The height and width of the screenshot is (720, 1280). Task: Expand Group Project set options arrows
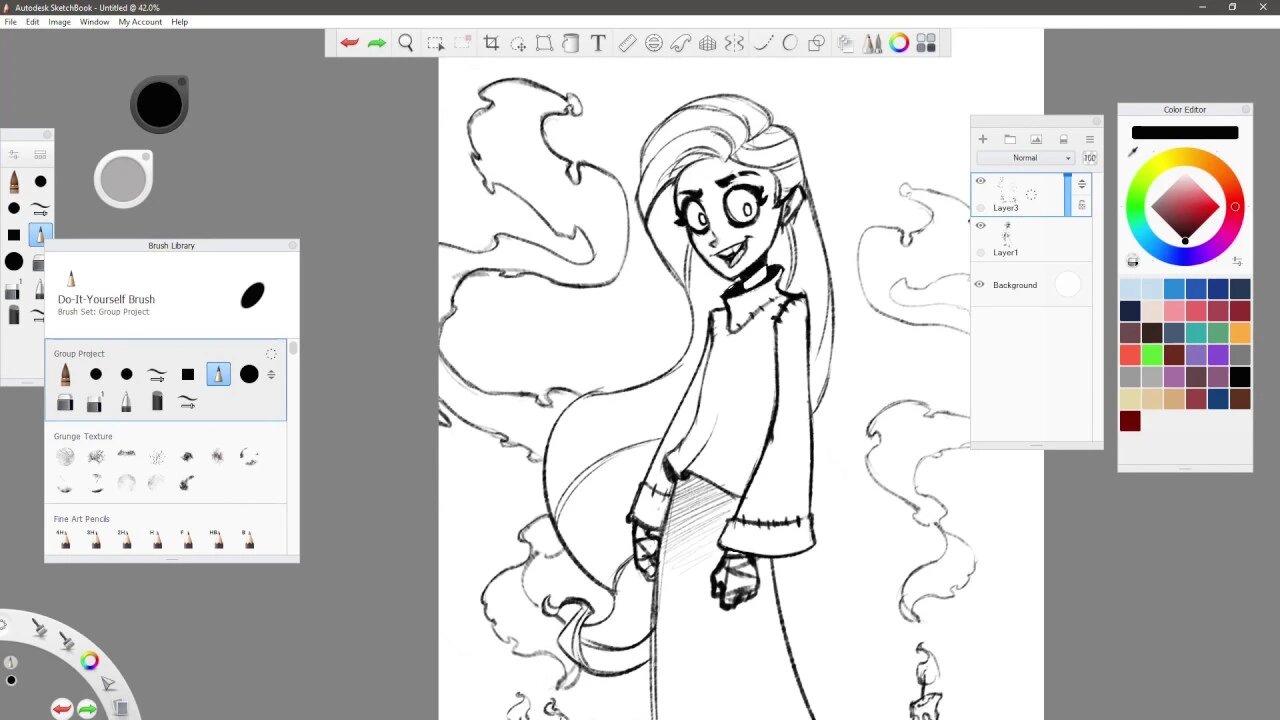click(x=271, y=374)
